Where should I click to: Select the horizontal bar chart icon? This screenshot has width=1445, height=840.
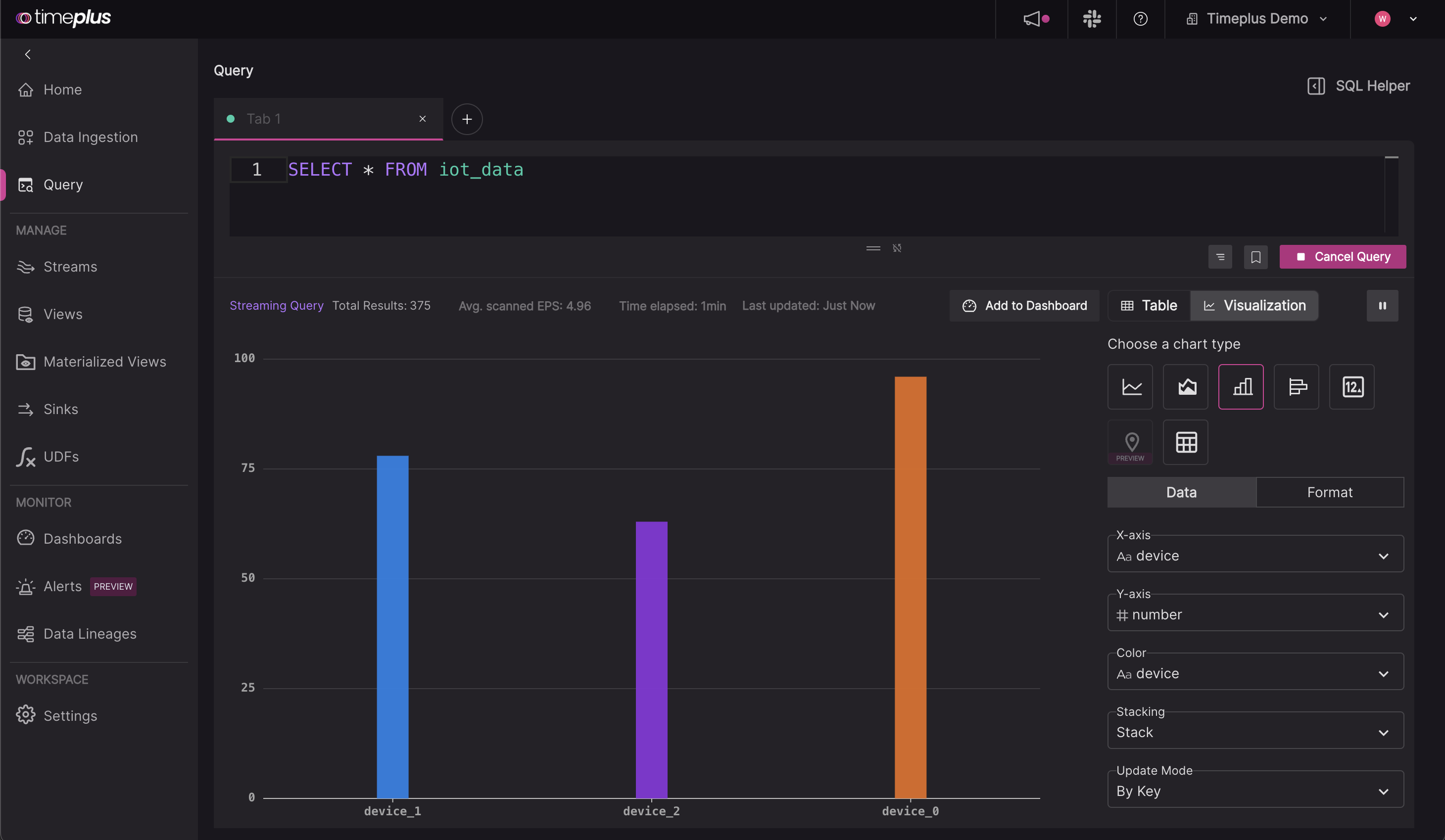click(x=1297, y=386)
